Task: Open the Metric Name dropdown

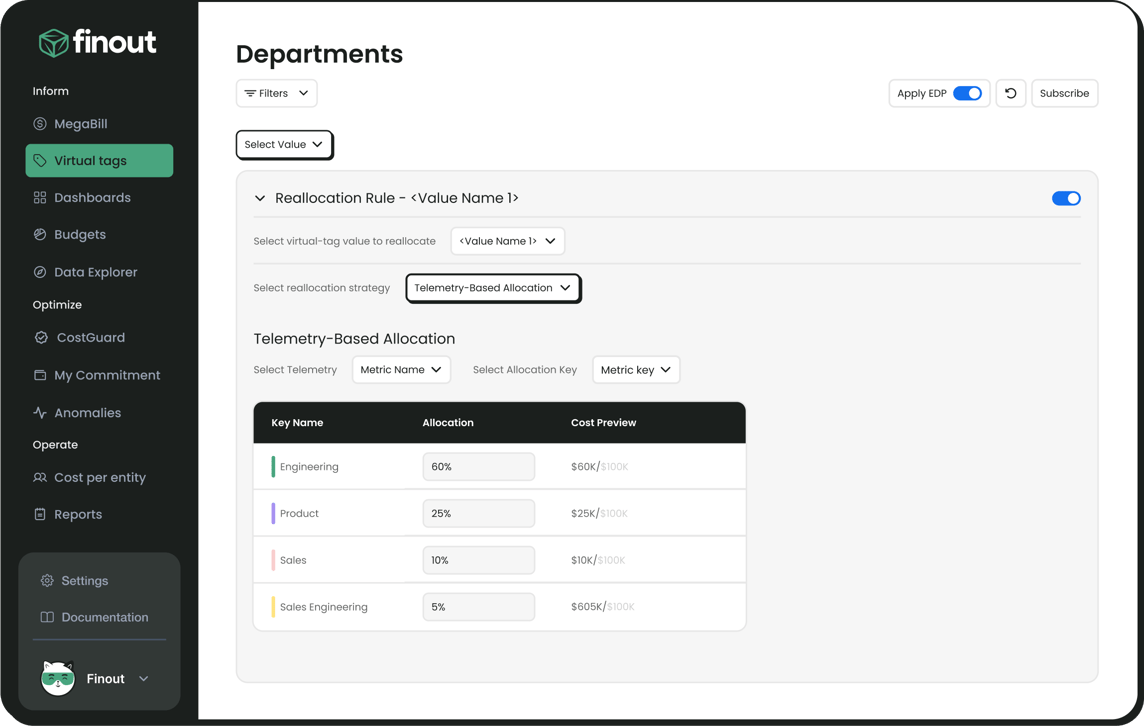Action: [x=401, y=370]
